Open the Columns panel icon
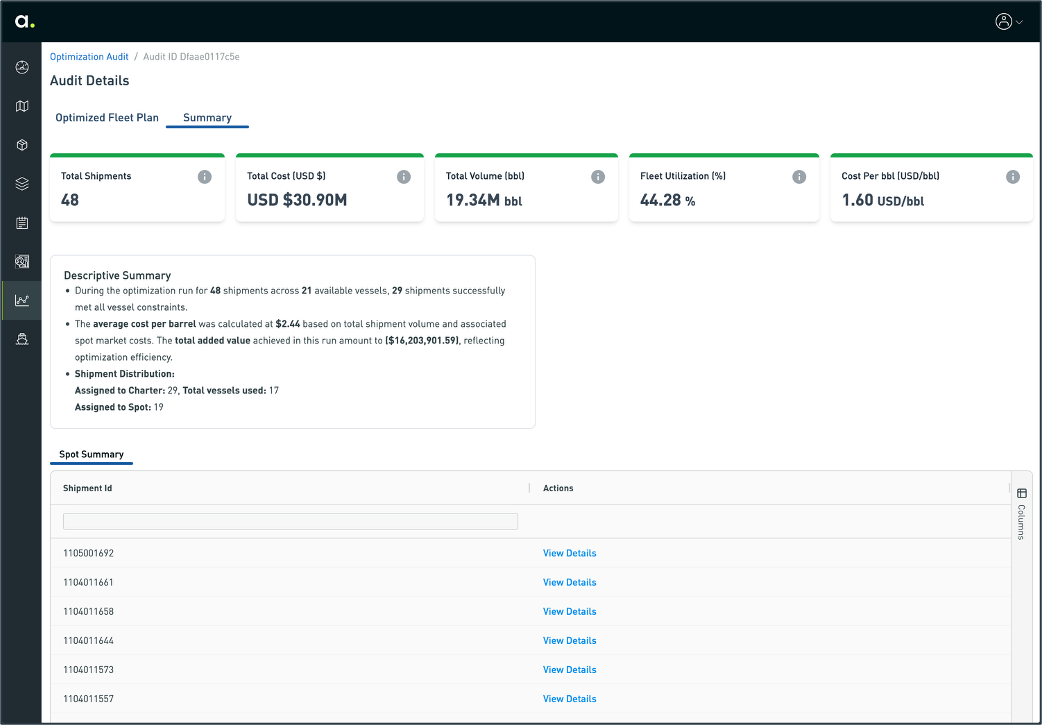The height and width of the screenshot is (726, 1042). [1022, 493]
